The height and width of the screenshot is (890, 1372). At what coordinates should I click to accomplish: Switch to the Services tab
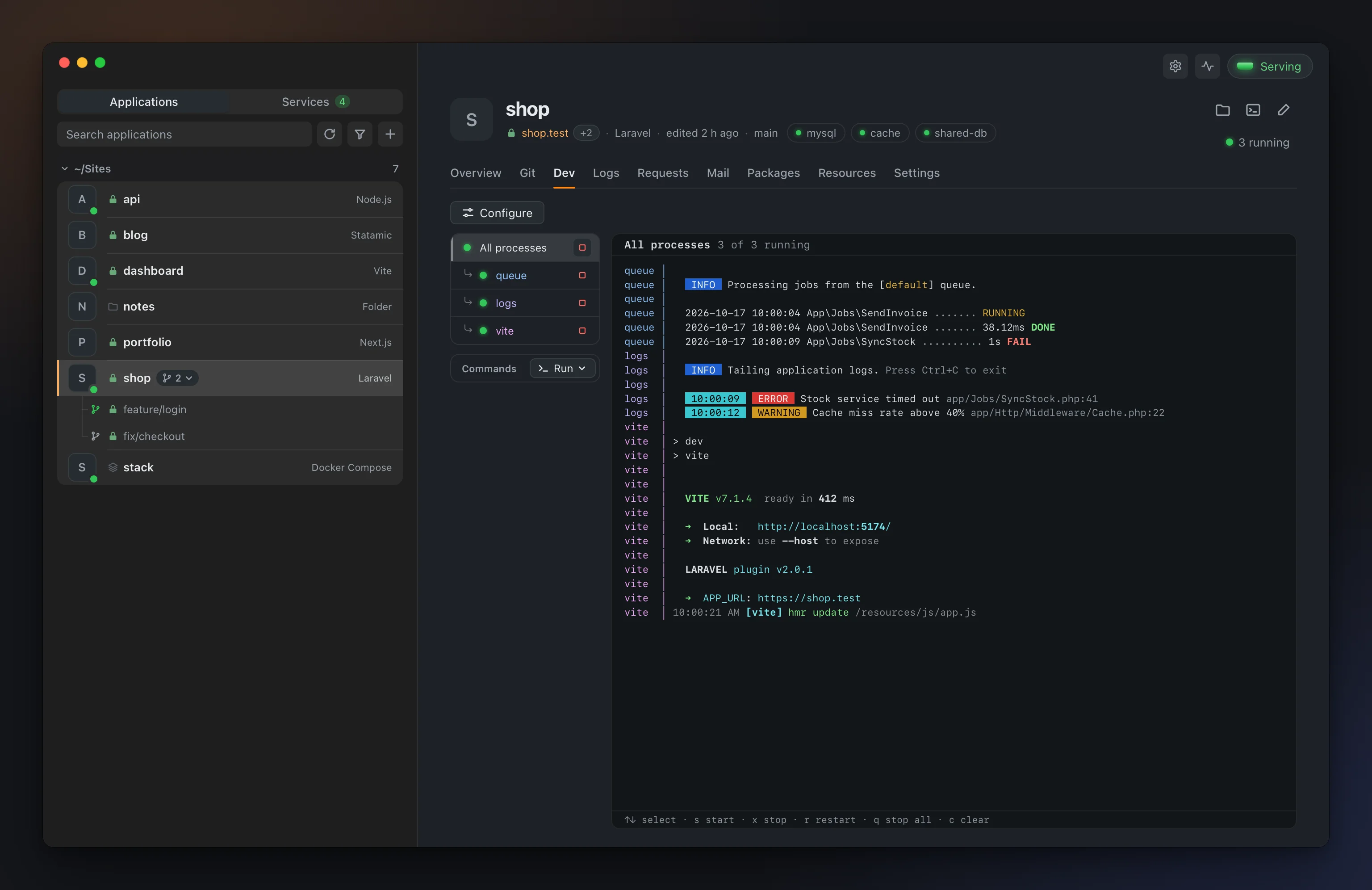click(x=315, y=102)
